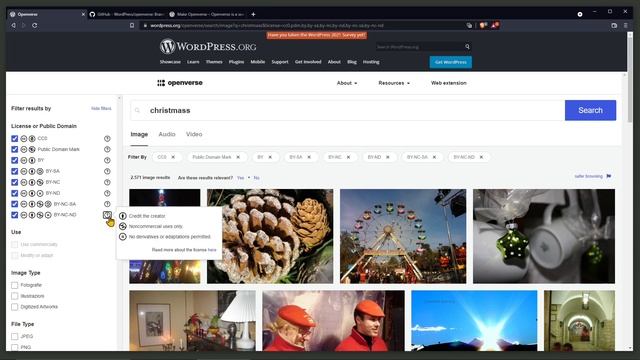Image resolution: width=640 pixels, height=360 pixels.
Task: Open the browser menu icon
Action: point(625,25)
